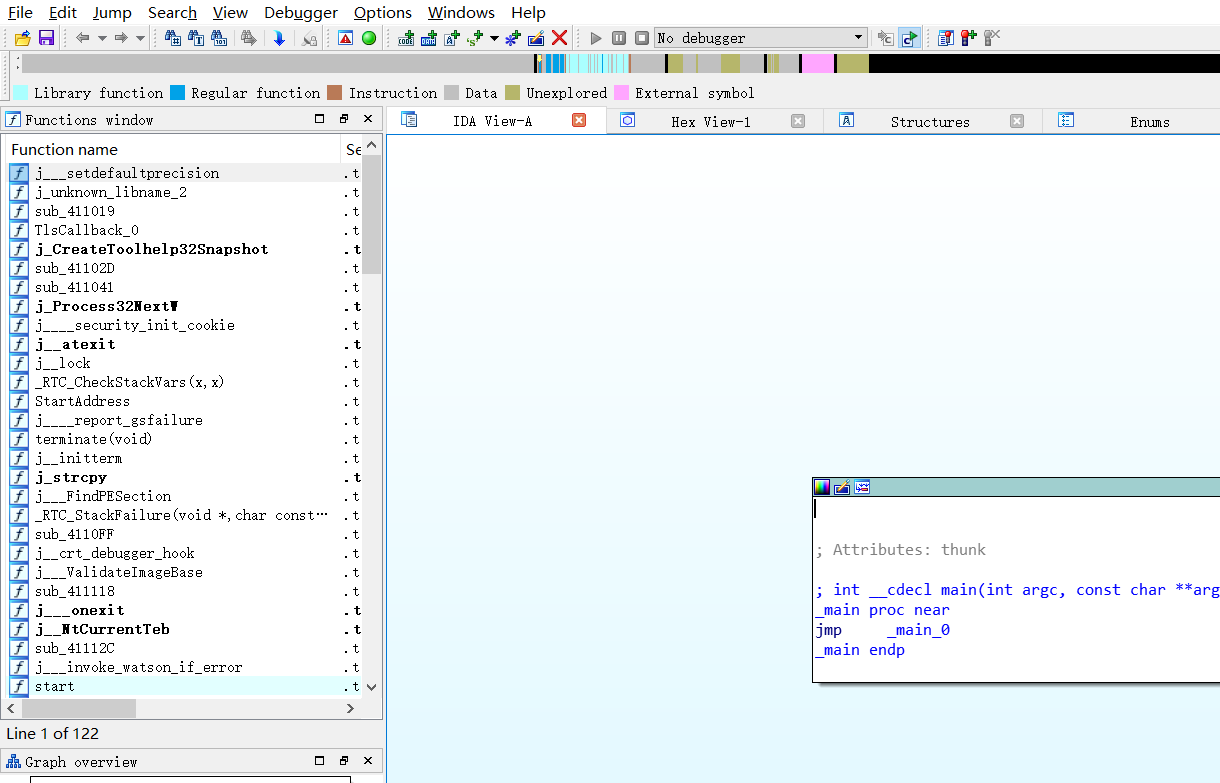Click the create code icon
This screenshot has width=1220, height=783.
(406, 38)
